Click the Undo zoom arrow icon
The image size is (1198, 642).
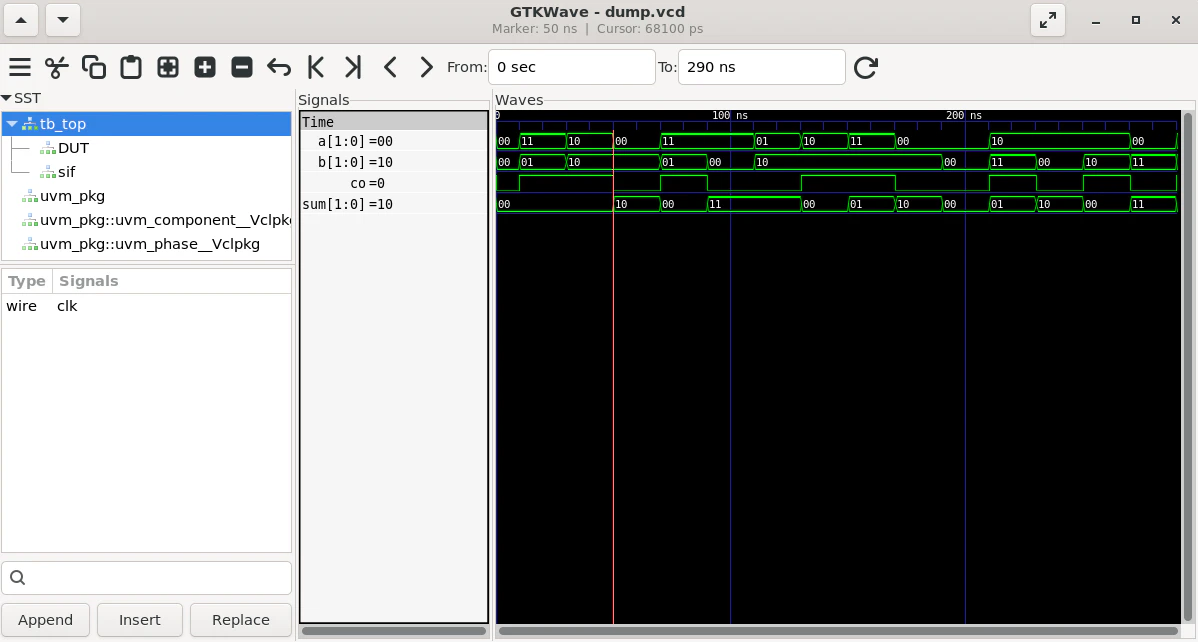pyautogui.click(x=279, y=67)
